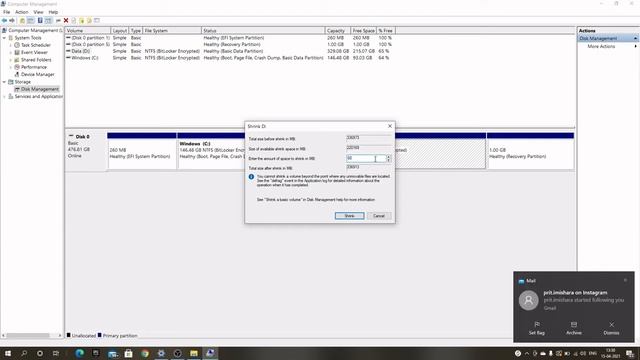Collapse Disk Management header in Actions pane

[635, 38]
